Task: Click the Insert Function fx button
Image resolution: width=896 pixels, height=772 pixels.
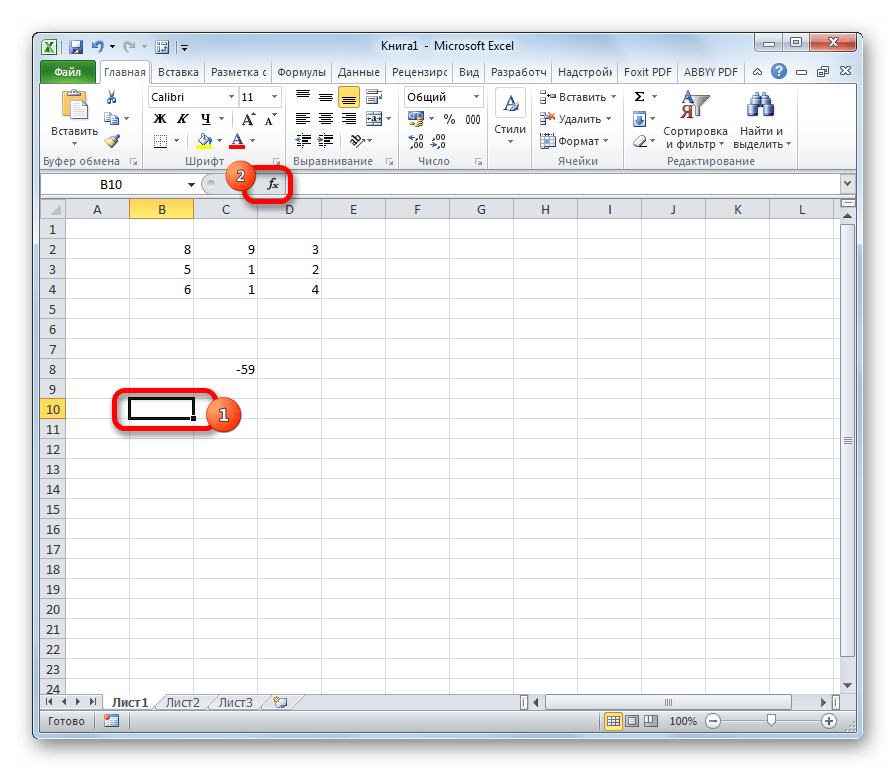Action: pyautogui.click(x=273, y=184)
